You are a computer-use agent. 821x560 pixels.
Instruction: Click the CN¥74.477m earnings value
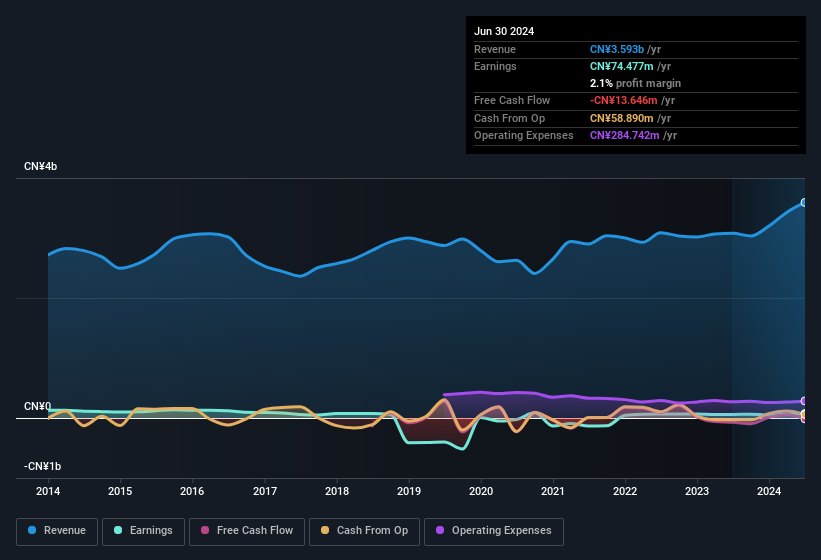click(622, 66)
